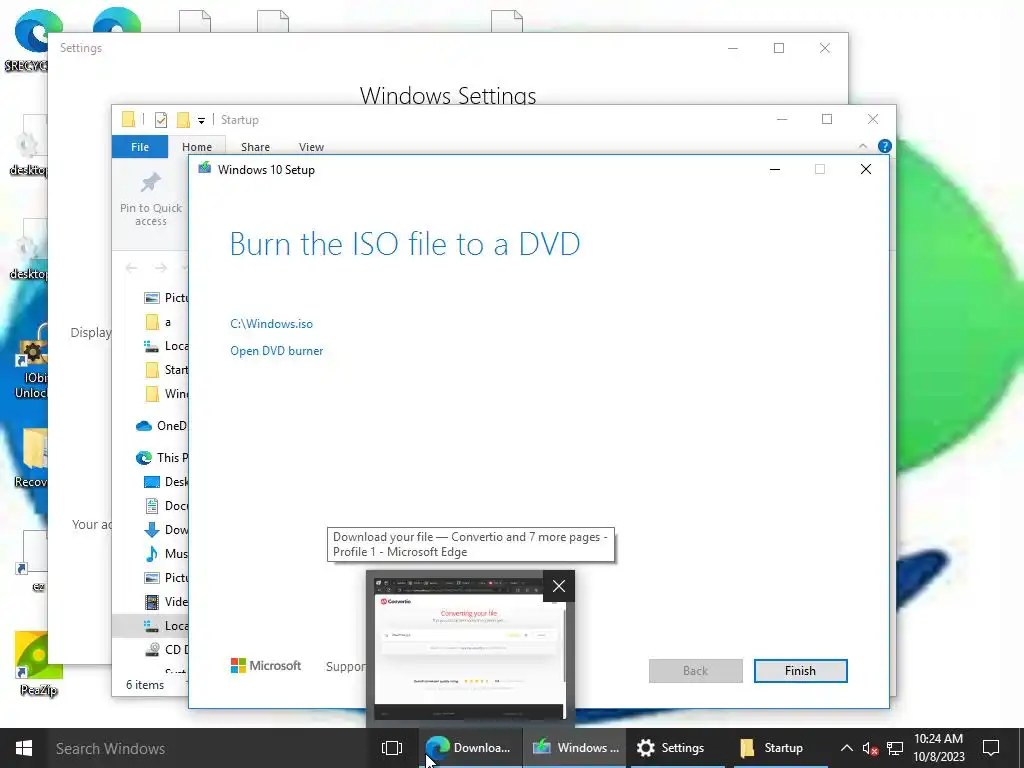Maximize the Startup explorer window

(x=827, y=119)
